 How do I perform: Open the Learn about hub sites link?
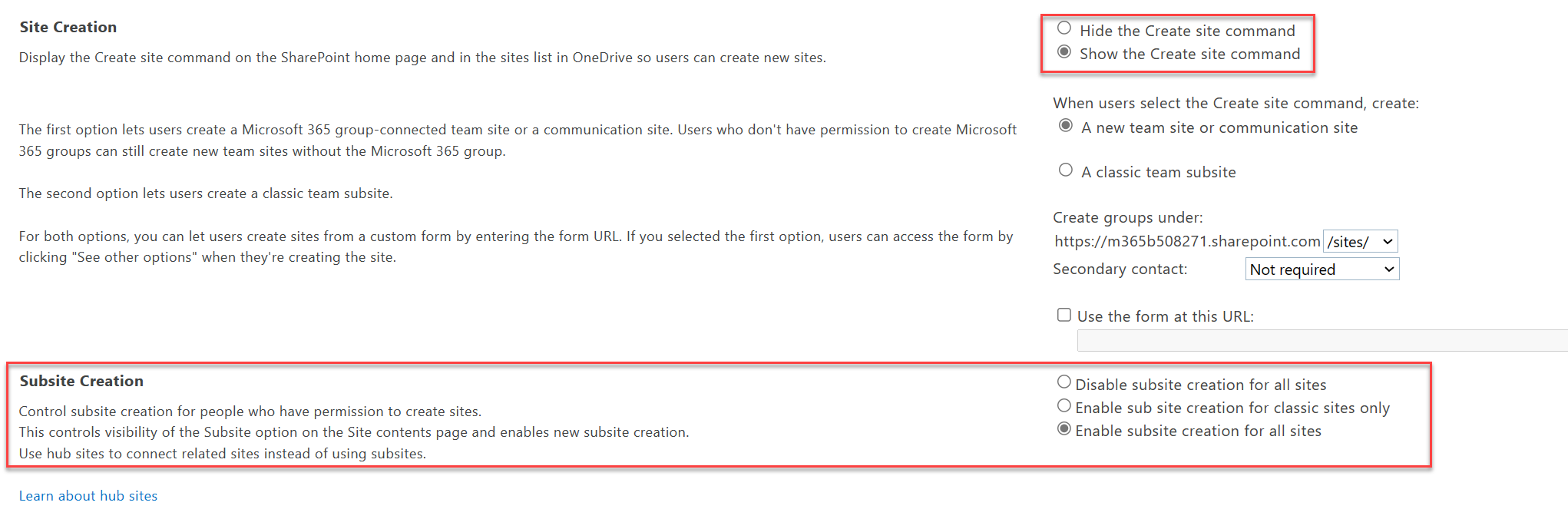(88, 496)
